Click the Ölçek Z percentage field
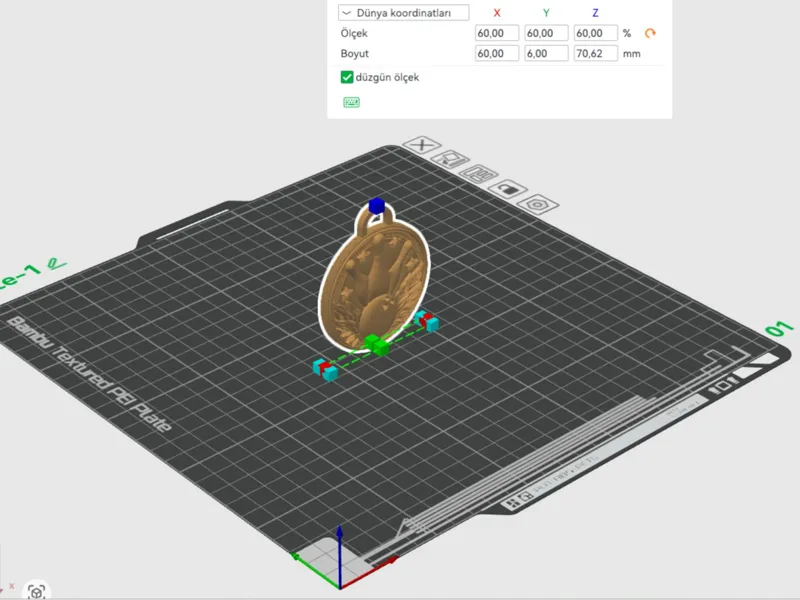Screen dimensions: 800x600 tap(596, 33)
